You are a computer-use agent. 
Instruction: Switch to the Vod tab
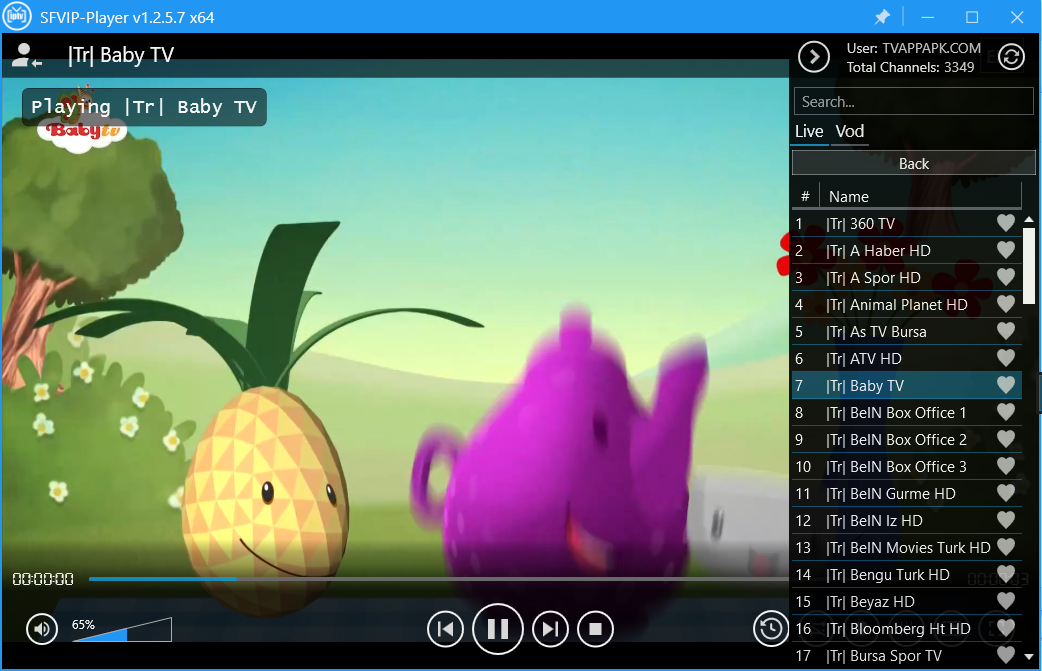click(850, 132)
